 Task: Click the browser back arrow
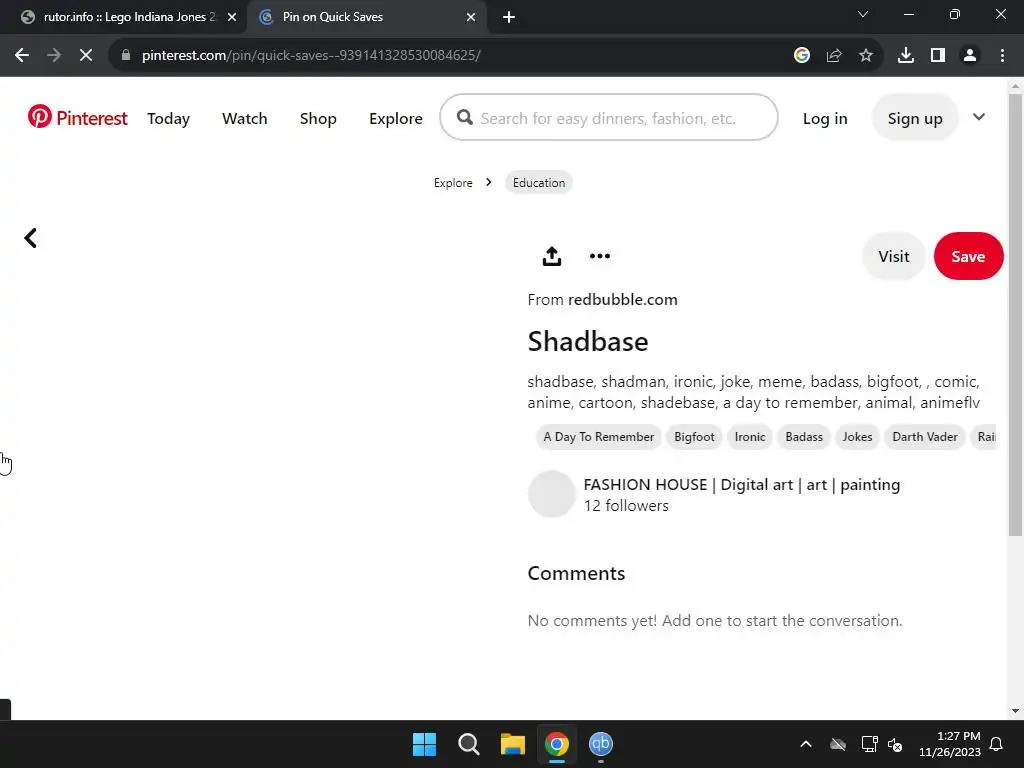22,56
